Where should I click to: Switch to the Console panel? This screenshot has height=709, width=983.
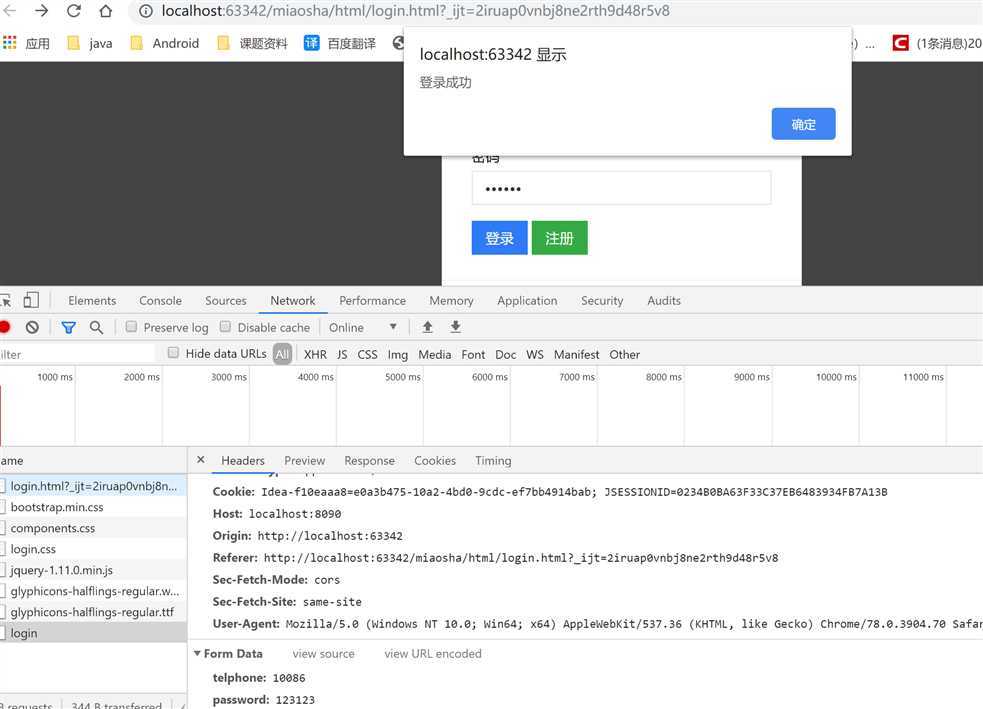coord(160,300)
